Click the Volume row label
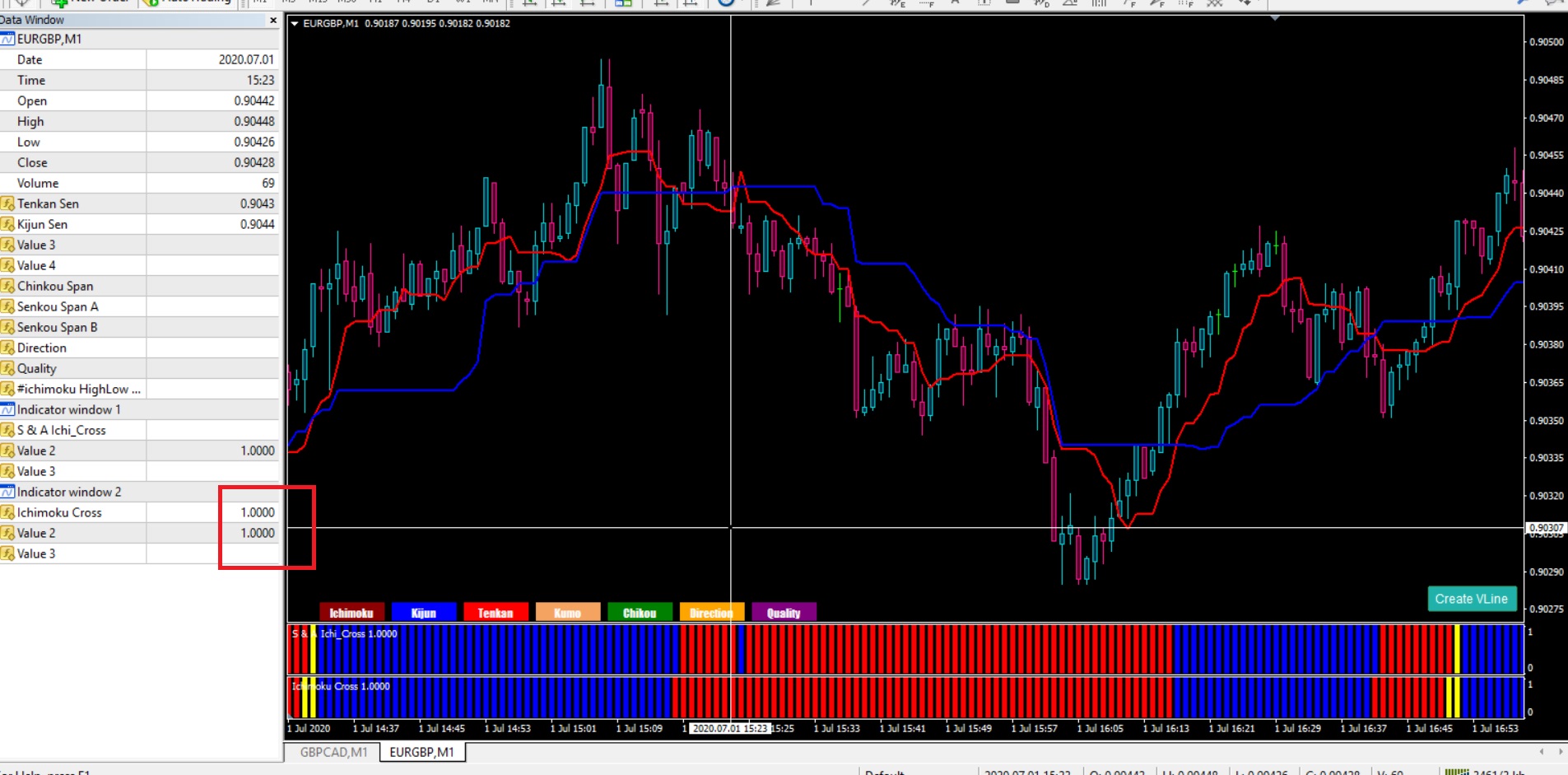 [38, 183]
